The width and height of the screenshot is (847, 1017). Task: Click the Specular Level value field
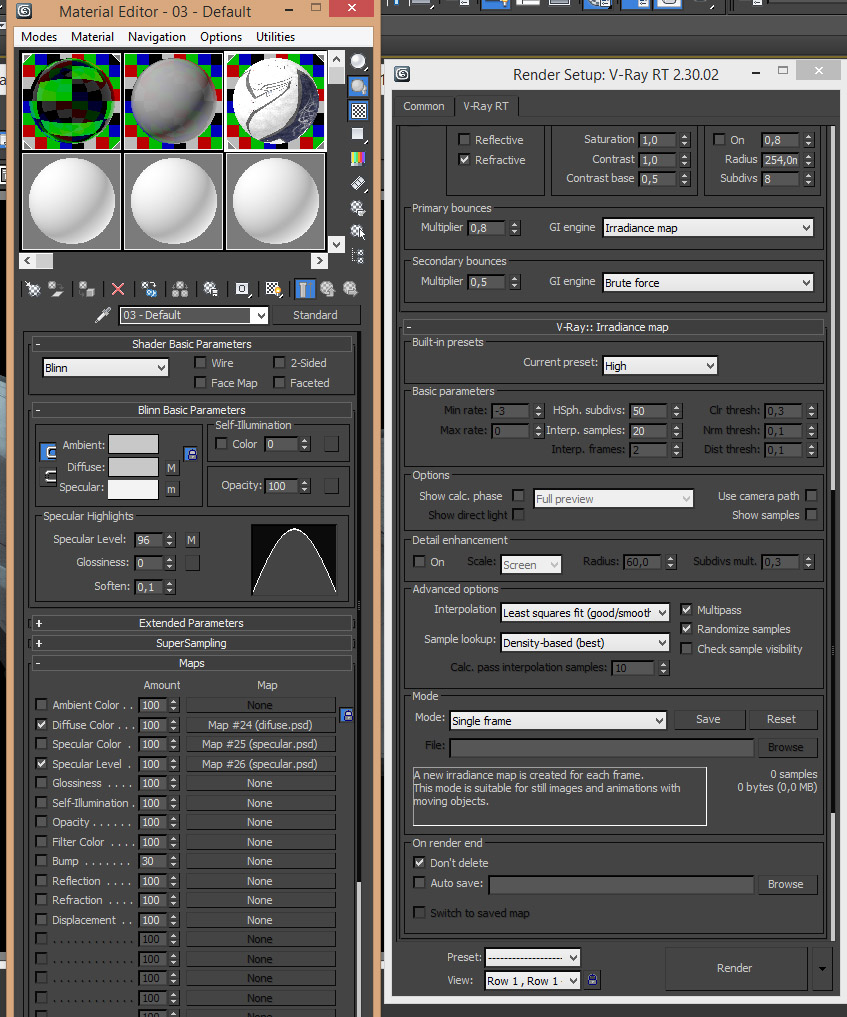(149, 540)
